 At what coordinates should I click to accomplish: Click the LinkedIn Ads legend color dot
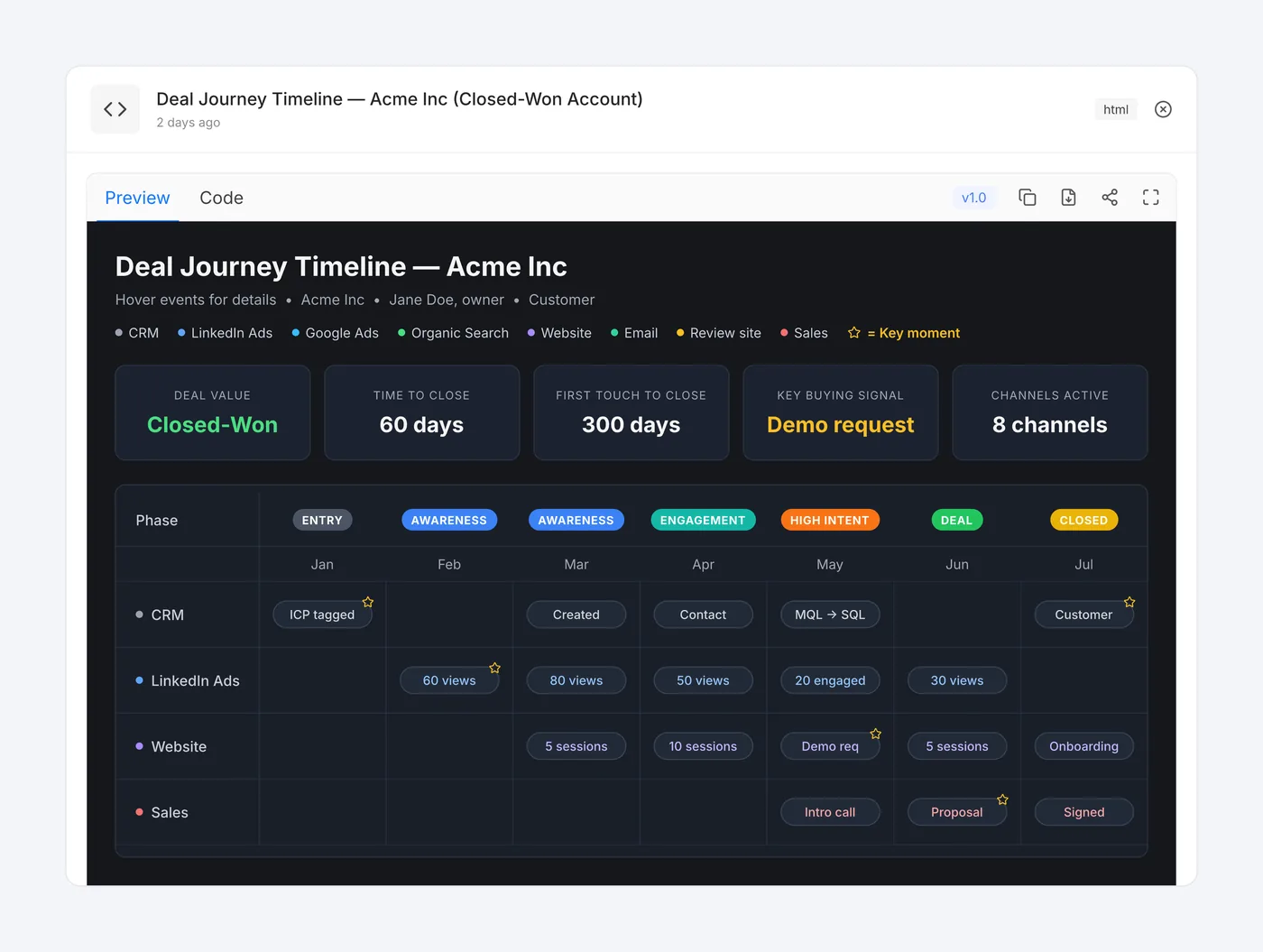click(181, 333)
